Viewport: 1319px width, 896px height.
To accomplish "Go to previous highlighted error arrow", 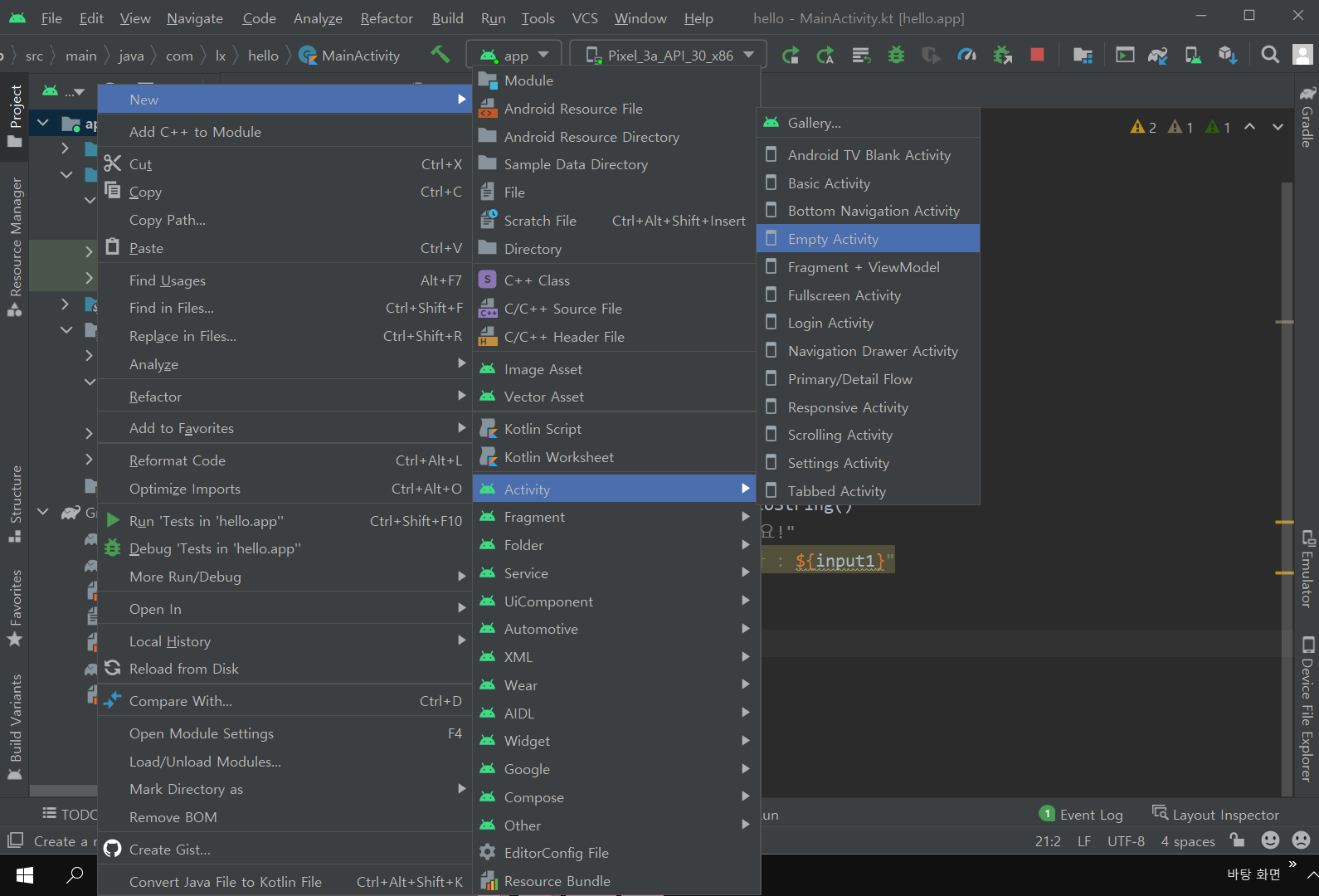I will (1249, 127).
